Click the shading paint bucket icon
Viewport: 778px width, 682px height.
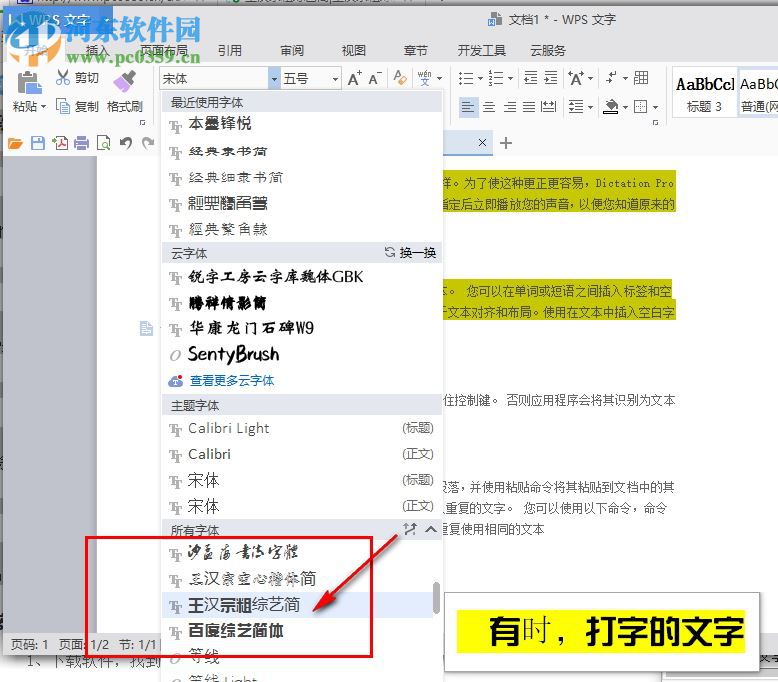pos(611,107)
